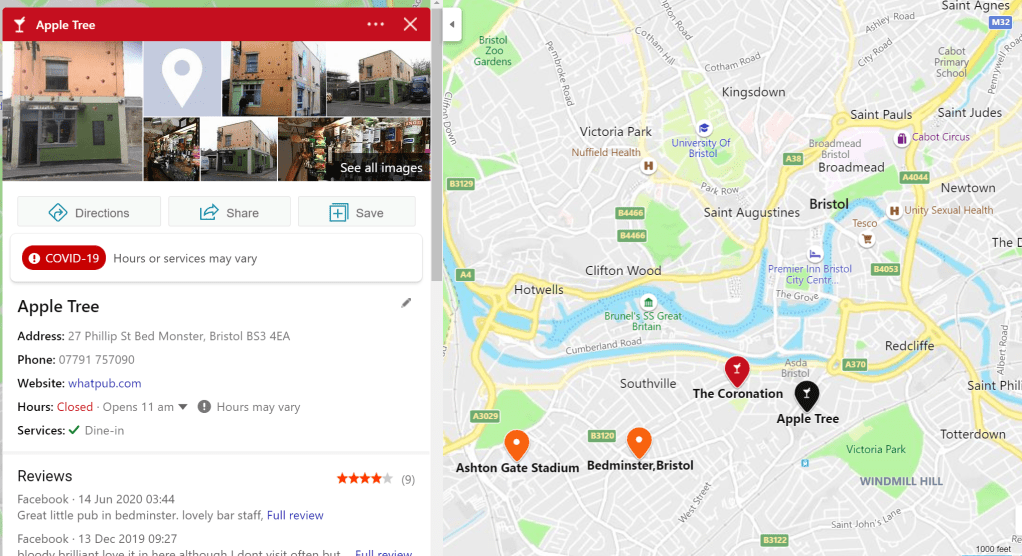Viewport: 1022px width, 556px height.
Task: Get Directions to Apple Tree
Action: tap(89, 212)
